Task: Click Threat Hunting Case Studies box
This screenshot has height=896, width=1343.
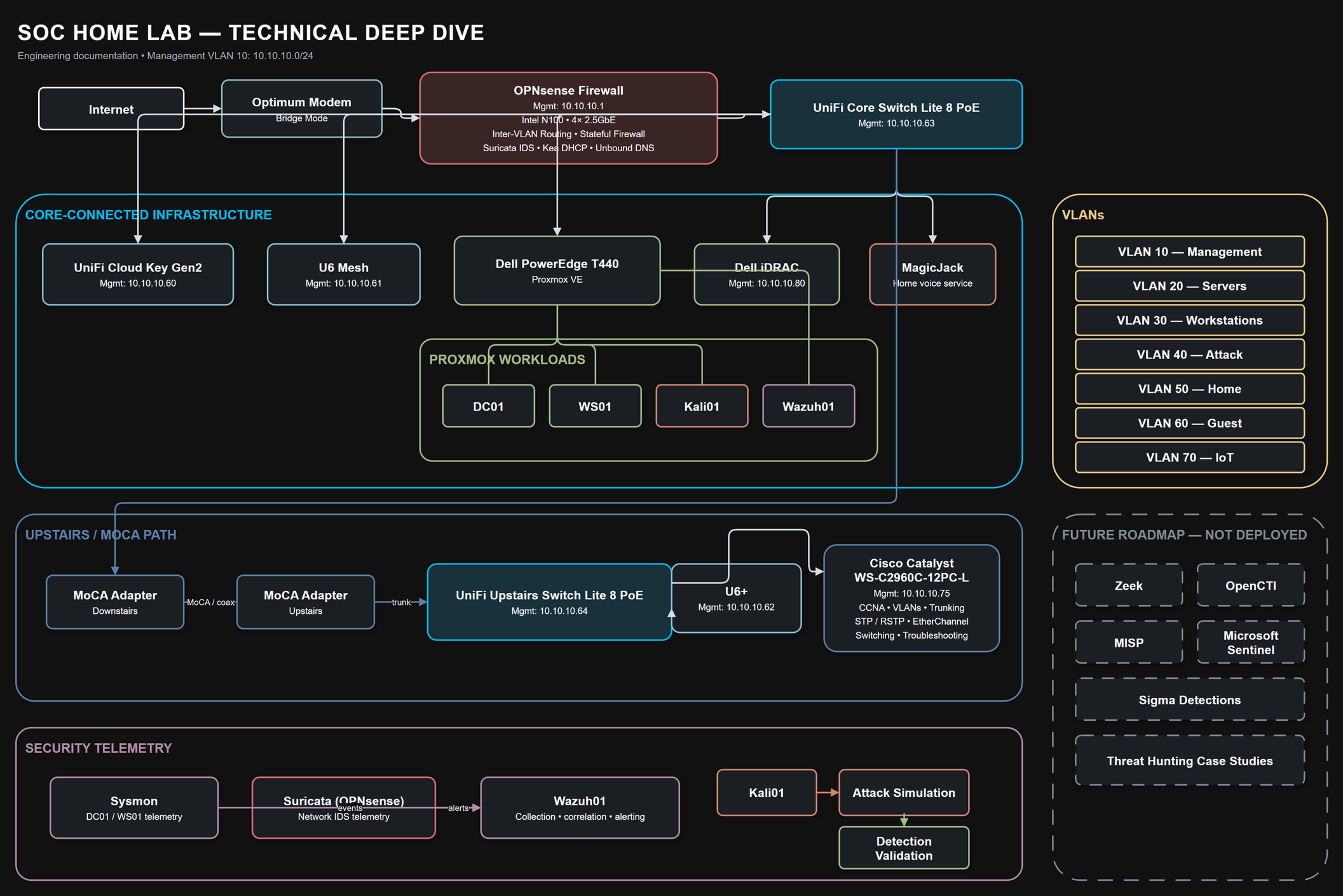Action: pos(1190,761)
